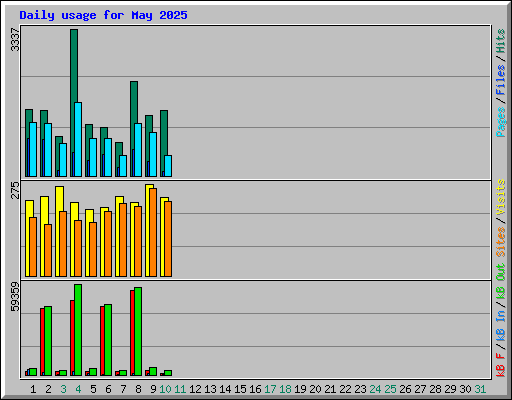The image size is (512, 400).
Task: Click the Pages legend label
Action: [501, 122]
